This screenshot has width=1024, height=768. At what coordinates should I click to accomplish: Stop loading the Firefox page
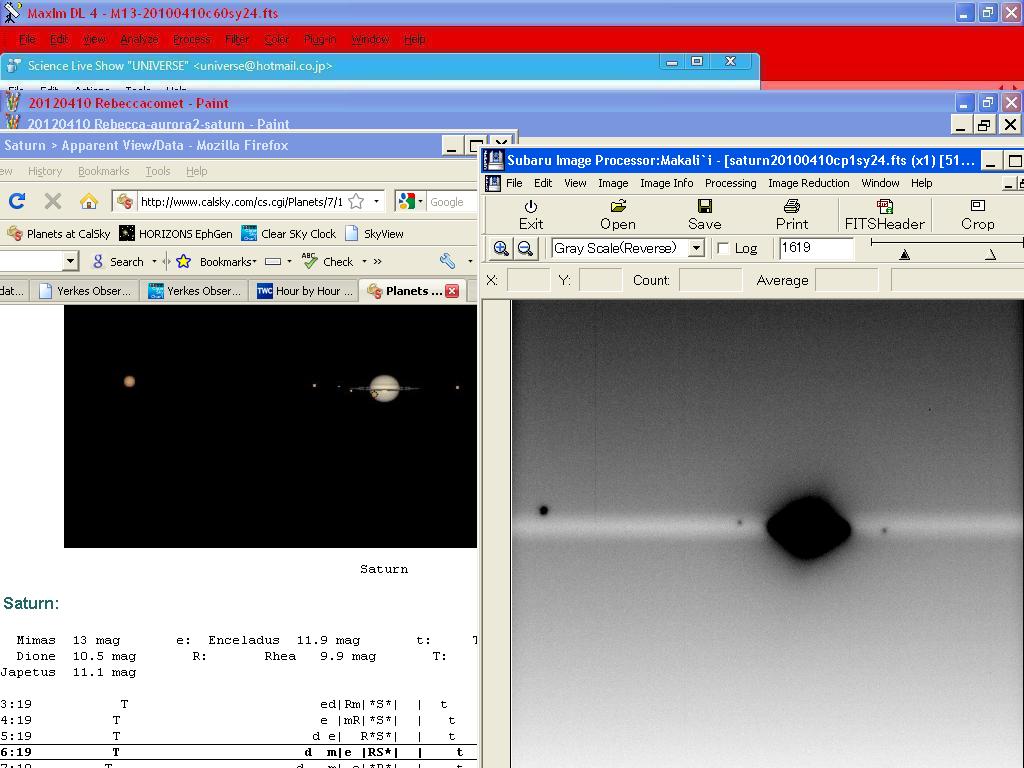pyautogui.click(x=53, y=201)
